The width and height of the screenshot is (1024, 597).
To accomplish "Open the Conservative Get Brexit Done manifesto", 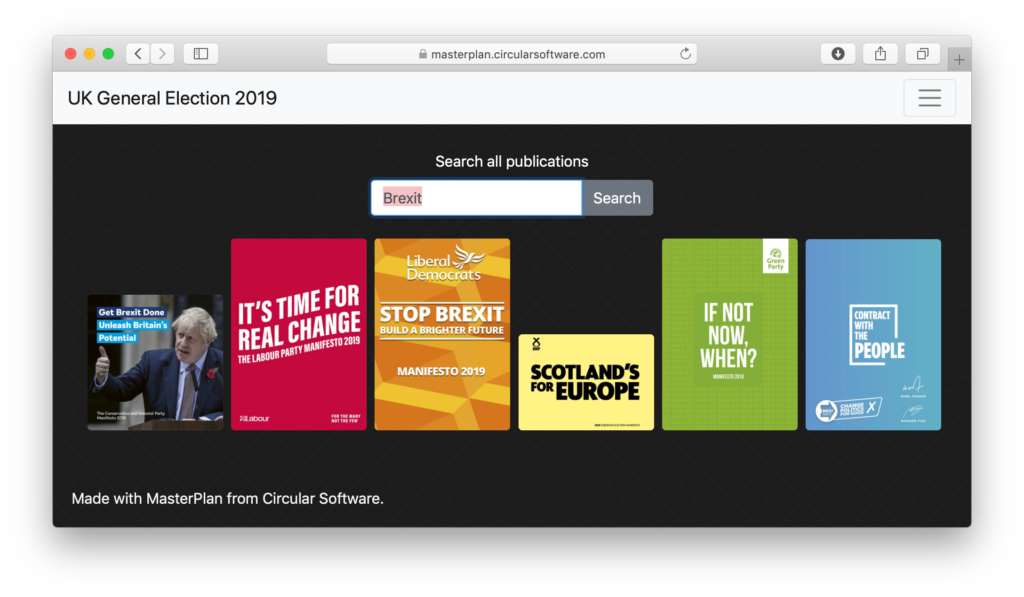I will pos(155,363).
